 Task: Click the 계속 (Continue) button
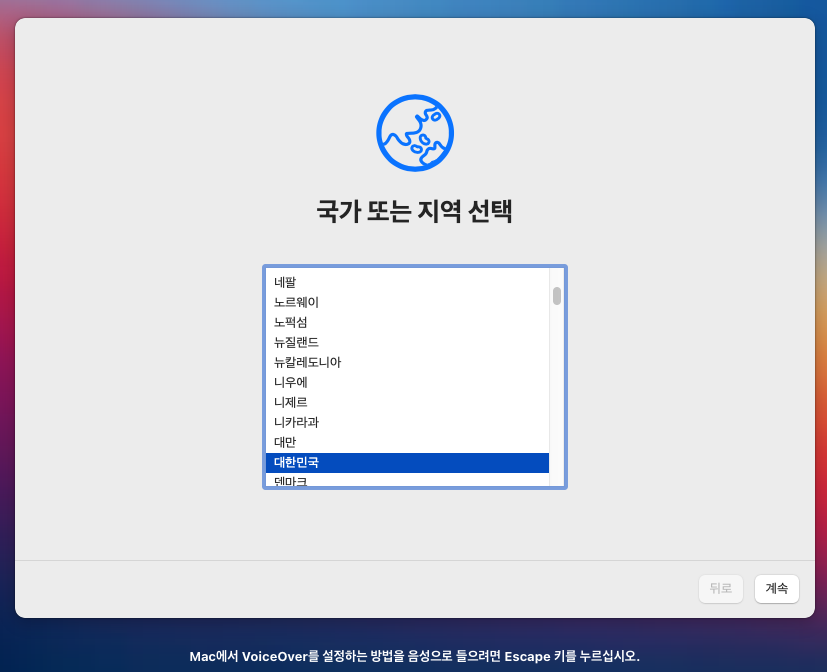(x=776, y=589)
